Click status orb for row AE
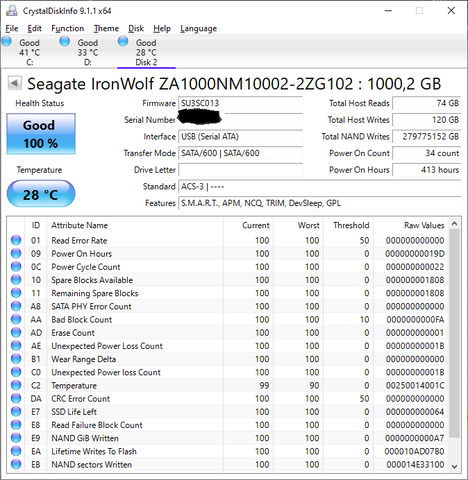The image size is (468, 480). 16,346
